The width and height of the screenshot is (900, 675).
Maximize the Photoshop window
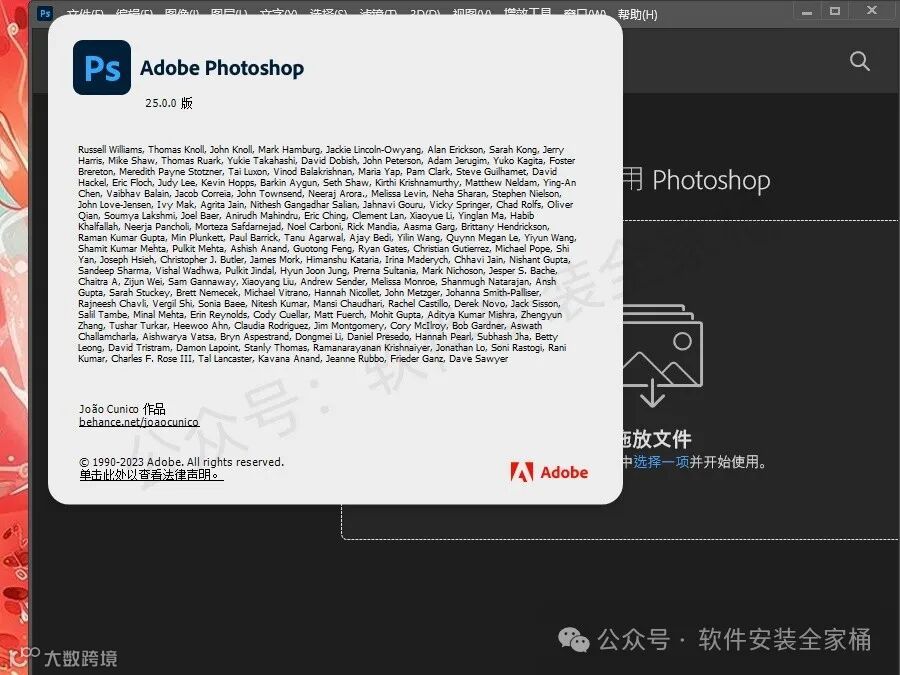tap(835, 11)
